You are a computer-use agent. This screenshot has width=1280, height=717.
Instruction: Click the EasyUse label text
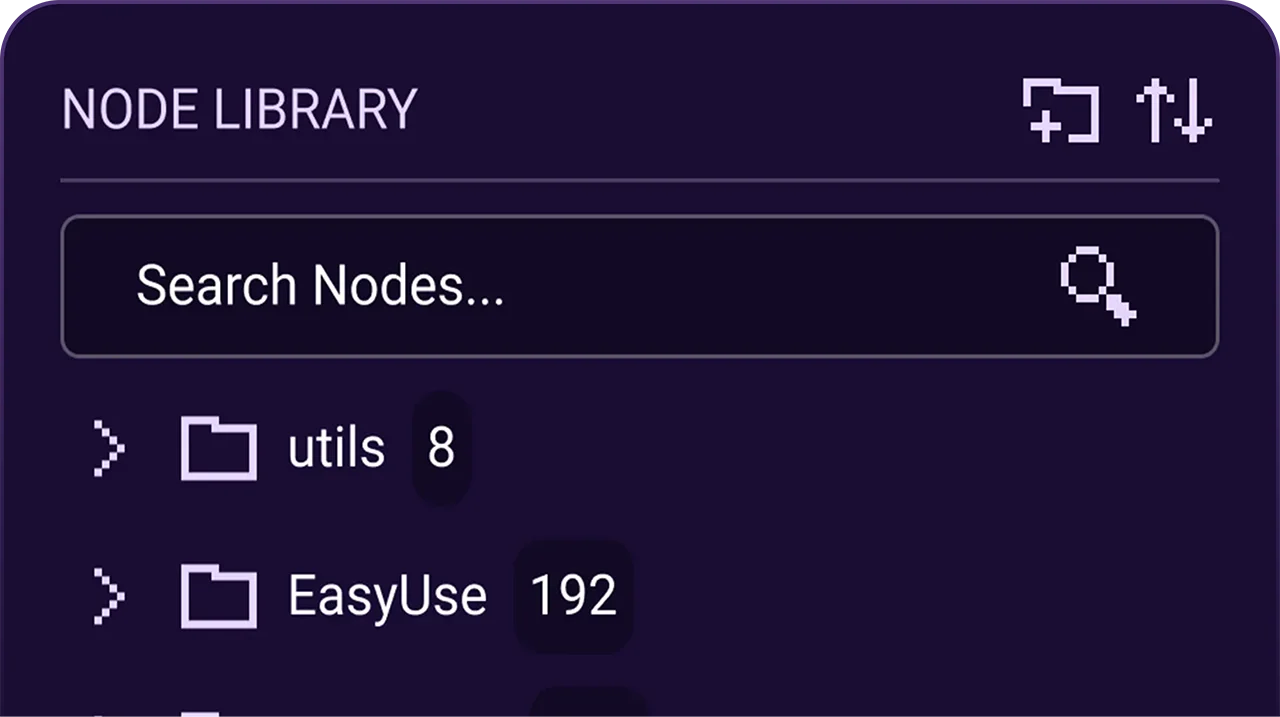click(387, 595)
